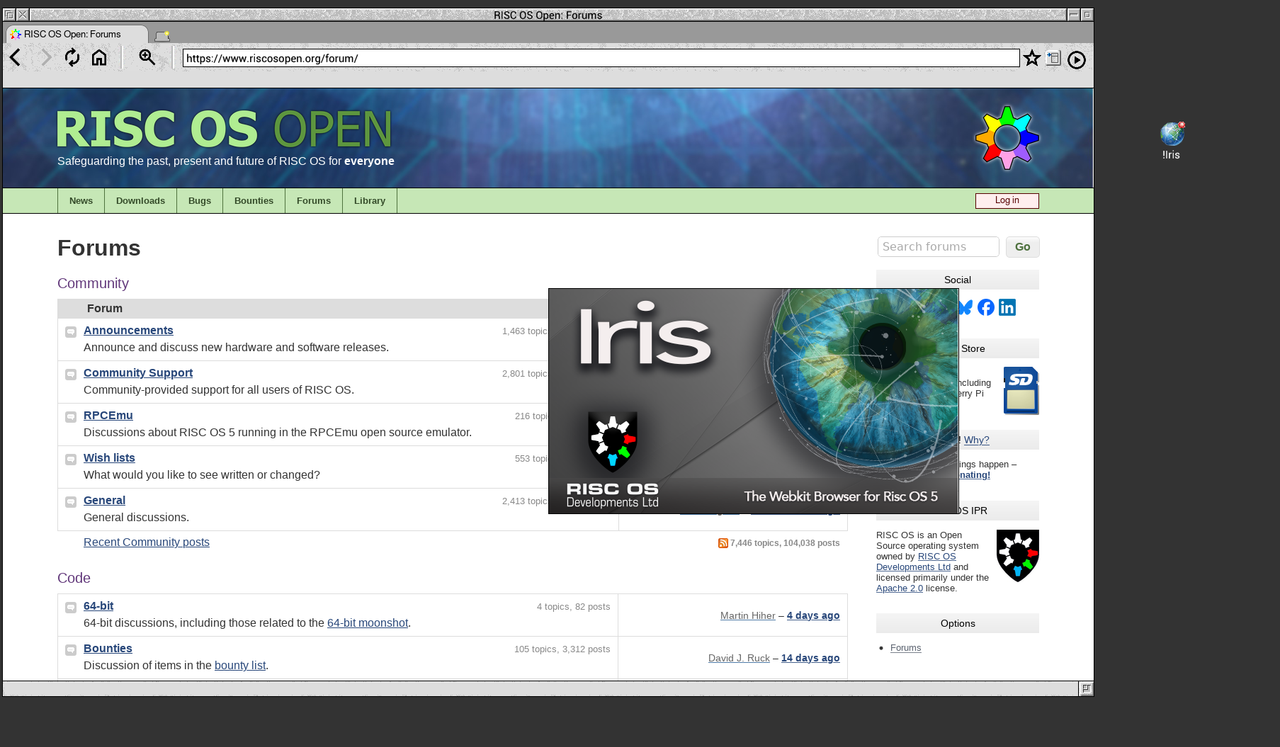The height and width of the screenshot is (747, 1280).
Task: Open the home page via the house icon
Action: (99, 58)
